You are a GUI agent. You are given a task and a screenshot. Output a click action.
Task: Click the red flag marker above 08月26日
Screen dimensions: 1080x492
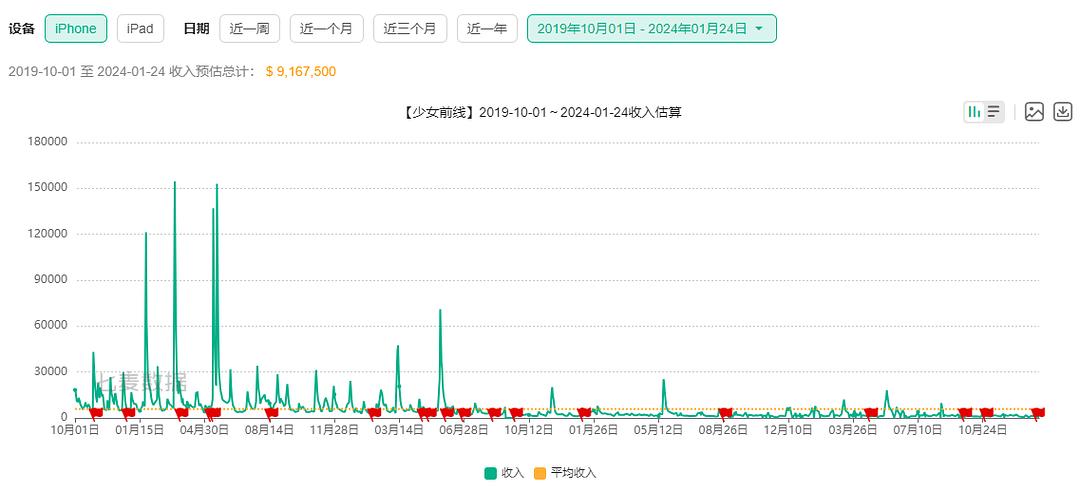(725, 413)
